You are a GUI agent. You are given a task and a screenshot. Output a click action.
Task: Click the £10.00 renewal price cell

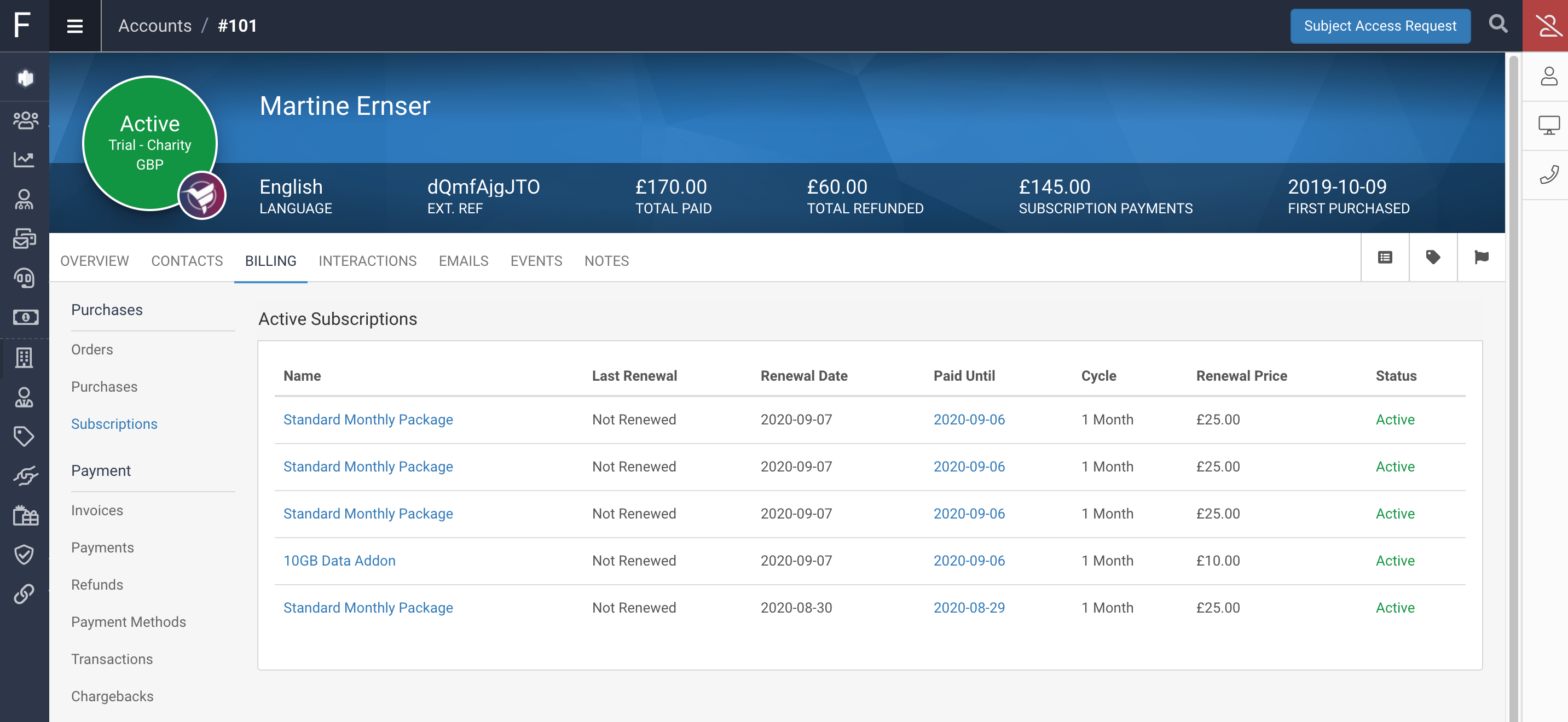pos(1217,560)
